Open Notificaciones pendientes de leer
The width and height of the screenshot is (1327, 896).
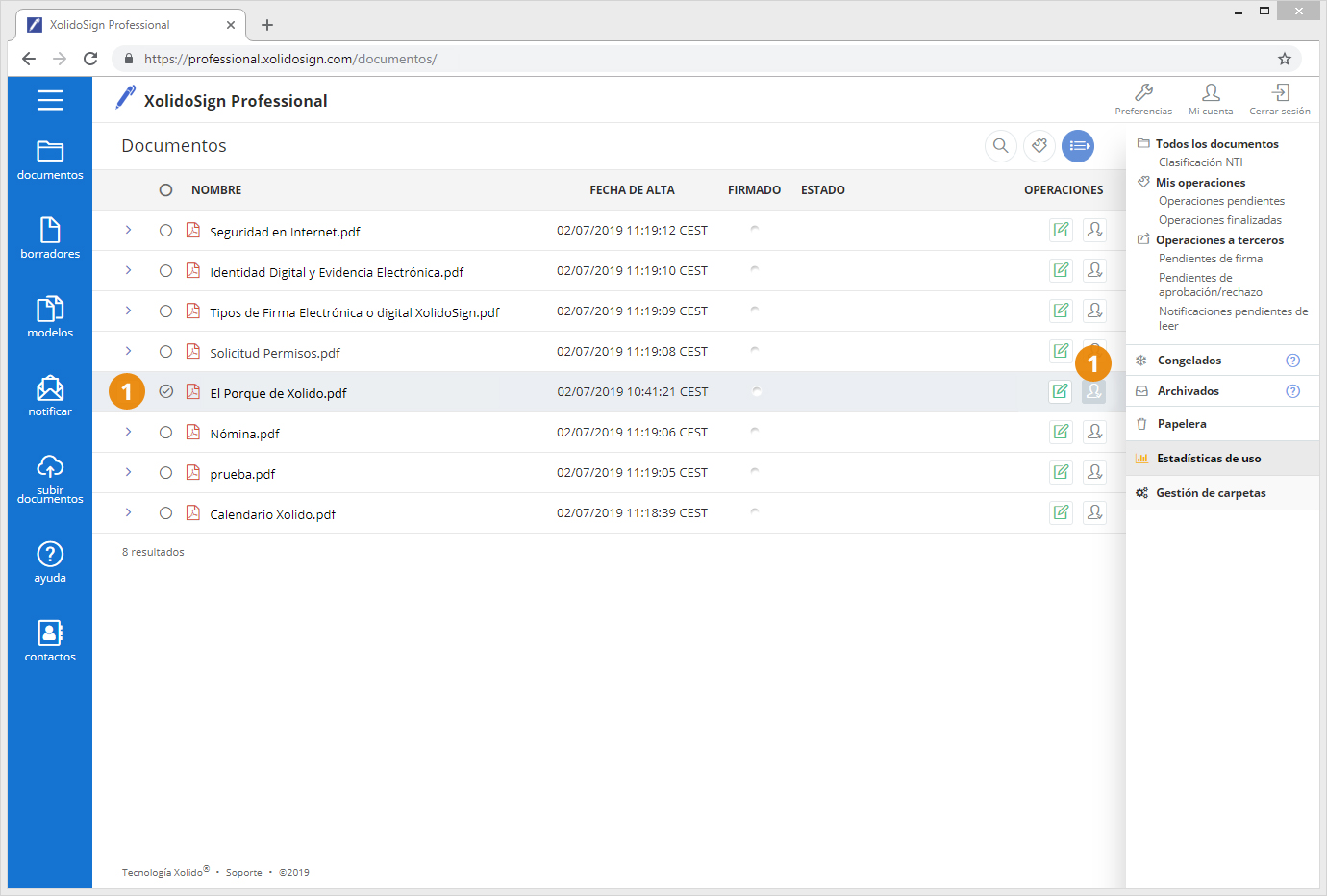tap(1233, 318)
